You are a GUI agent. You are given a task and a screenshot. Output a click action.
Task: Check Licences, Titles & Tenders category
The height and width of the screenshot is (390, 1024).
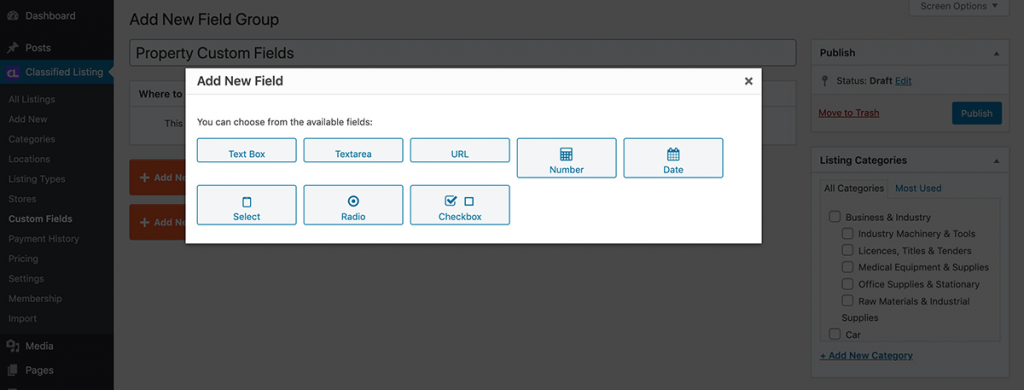pos(848,250)
